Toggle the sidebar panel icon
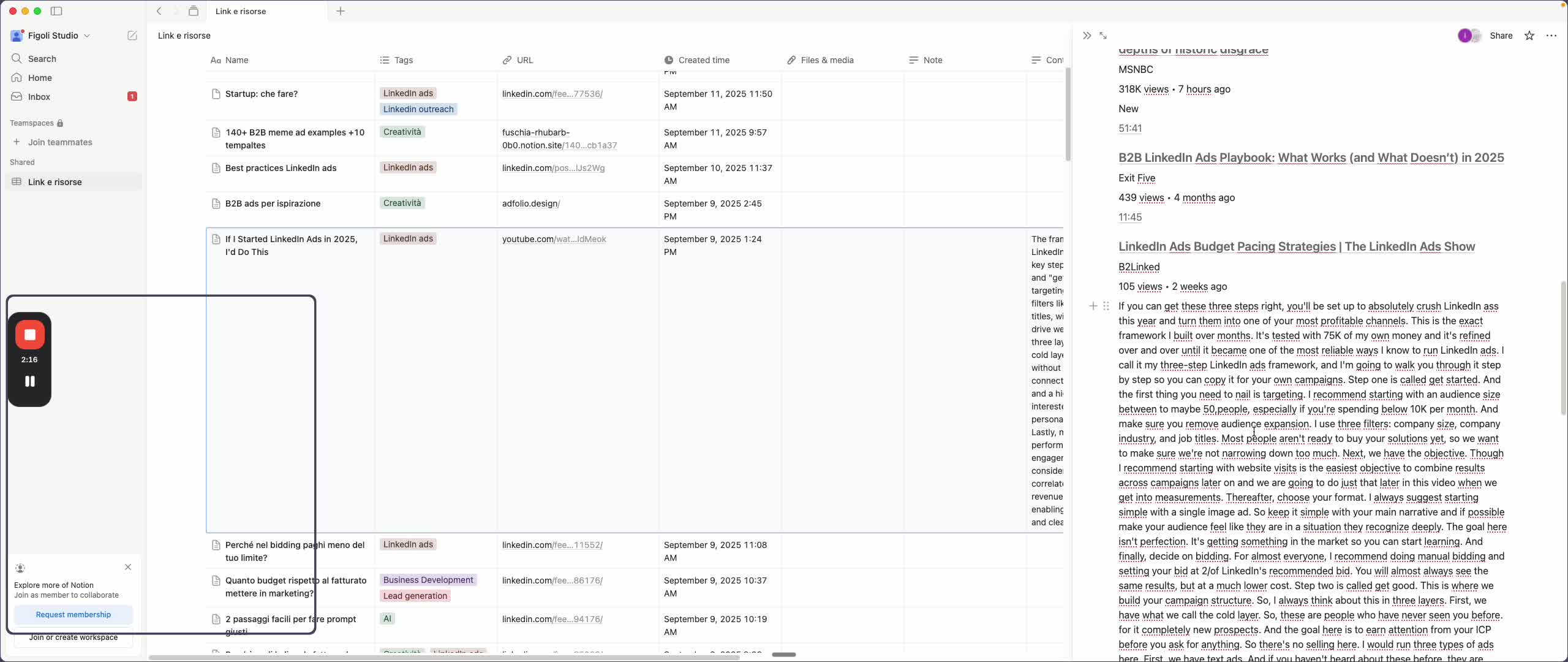 (x=56, y=11)
